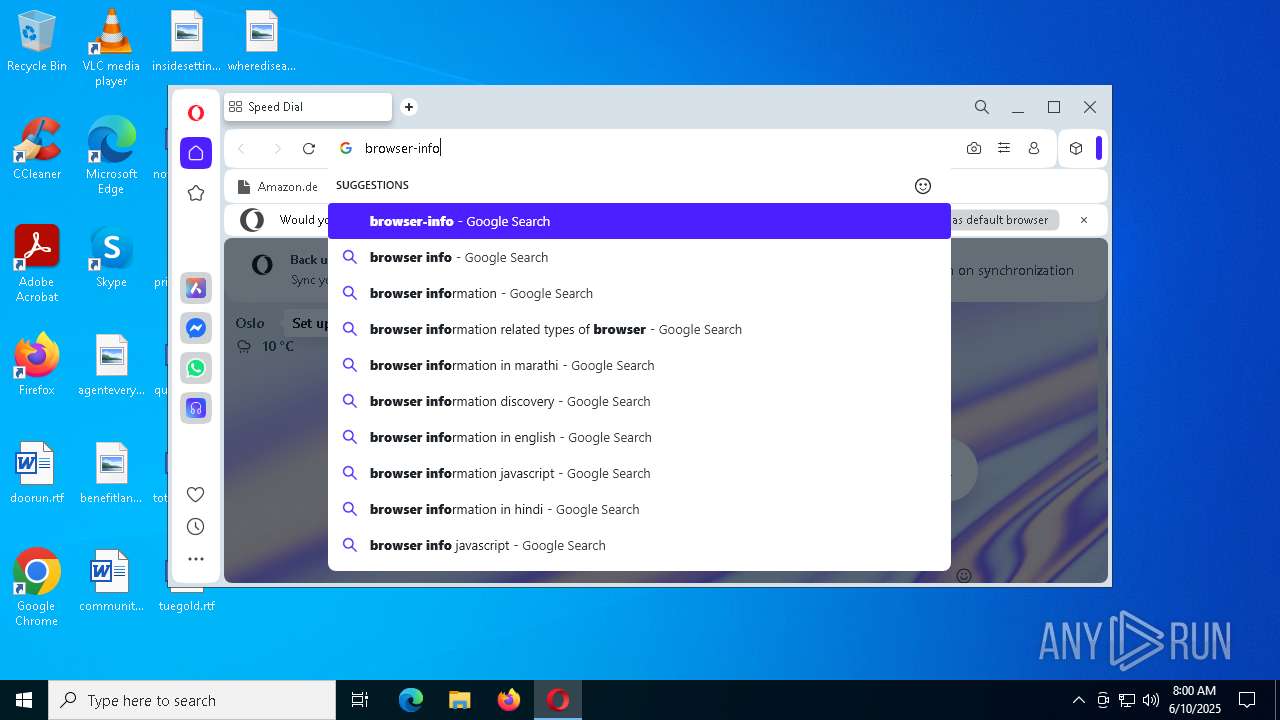Open the volume control in tray
The height and width of the screenshot is (720, 1280).
click(x=1151, y=700)
